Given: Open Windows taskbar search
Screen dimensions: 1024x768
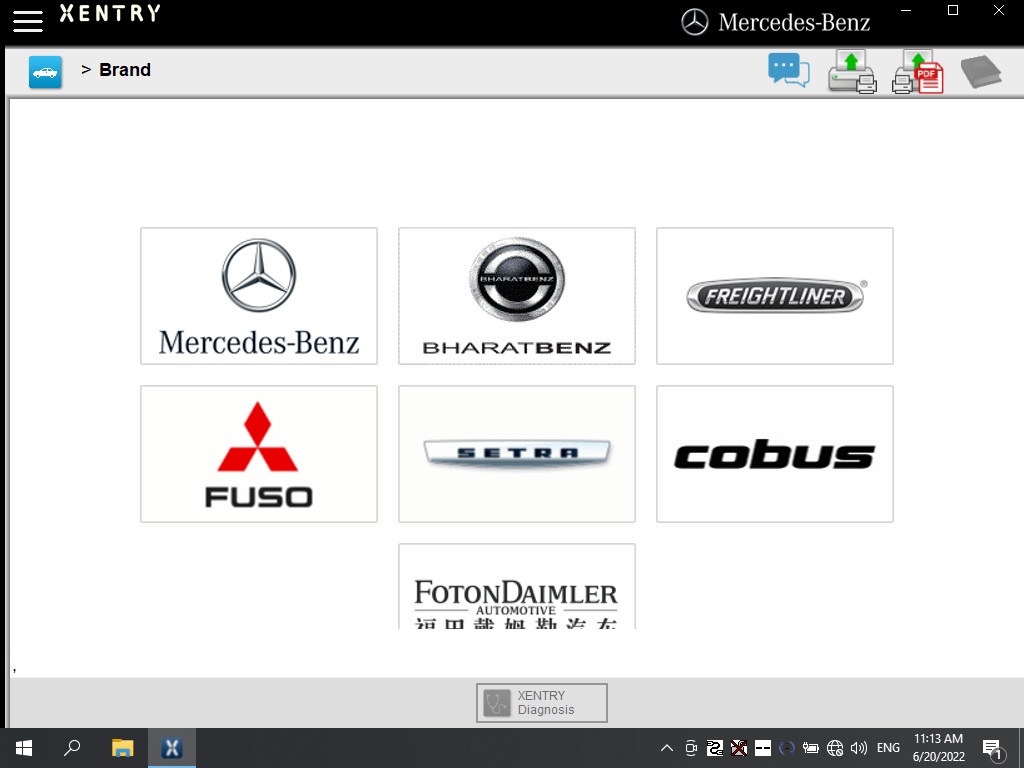Looking at the screenshot, I should [x=72, y=748].
